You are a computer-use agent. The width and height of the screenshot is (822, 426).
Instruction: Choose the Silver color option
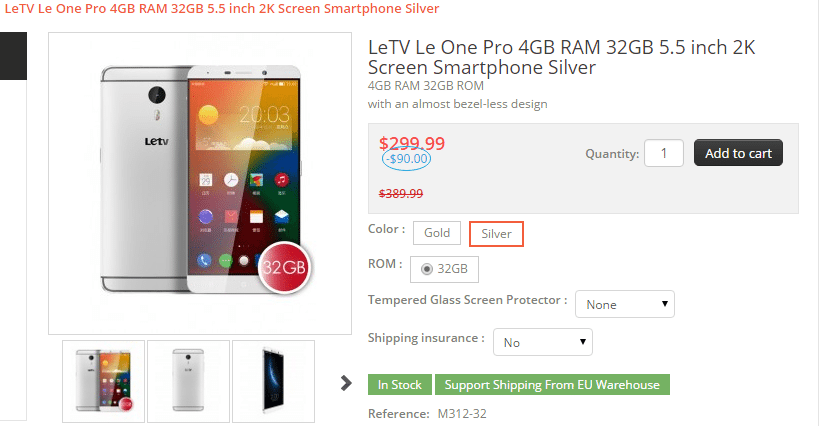(496, 234)
